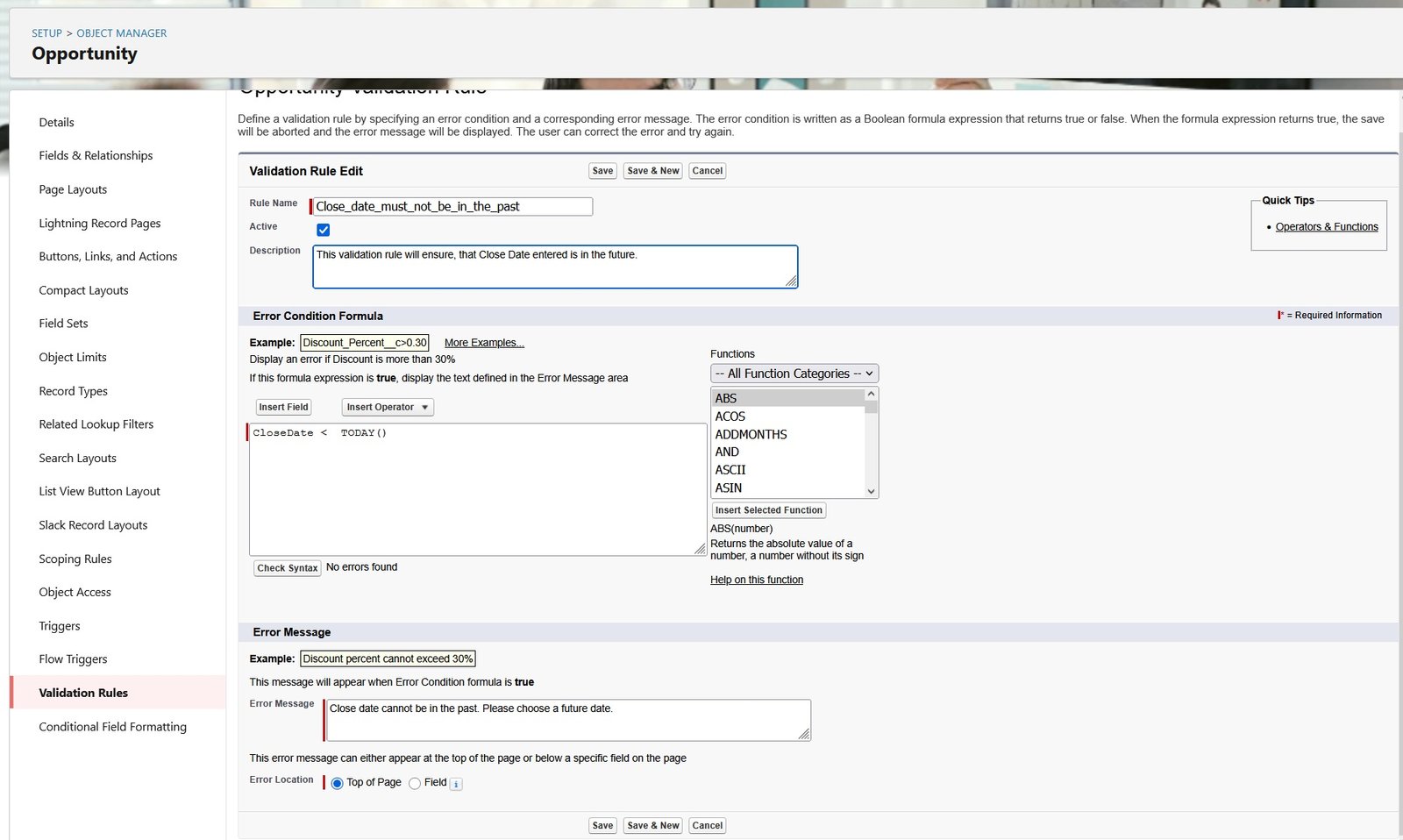Switch to Record Types in the sidebar
The image size is (1403, 840).
click(73, 391)
